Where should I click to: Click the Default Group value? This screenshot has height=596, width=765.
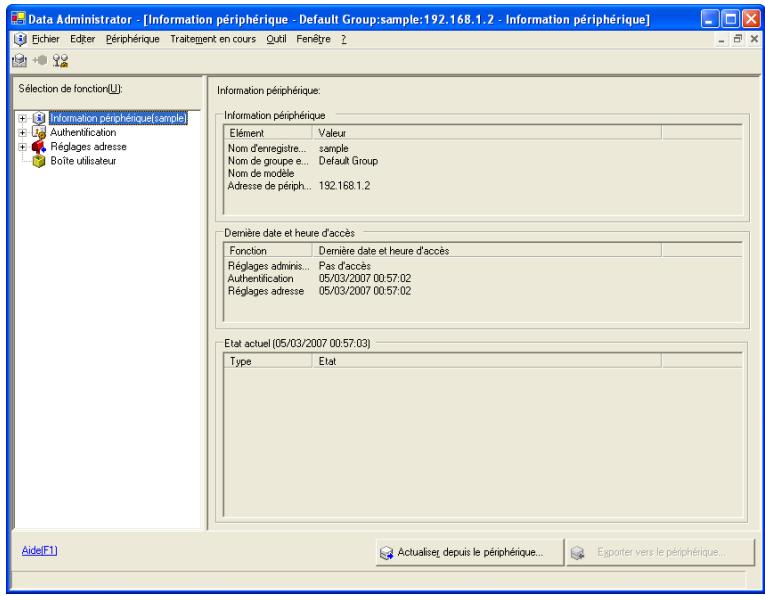(x=348, y=160)
